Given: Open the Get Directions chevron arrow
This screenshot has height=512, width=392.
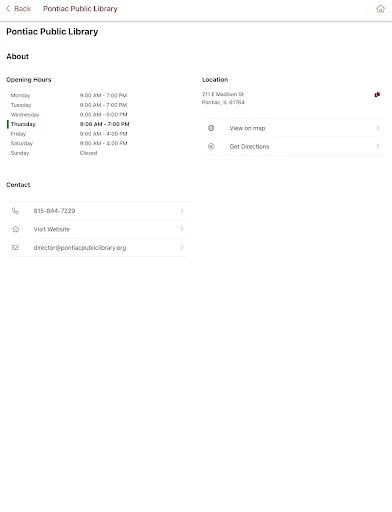Looking at the screenshot, I should [378, 146].
